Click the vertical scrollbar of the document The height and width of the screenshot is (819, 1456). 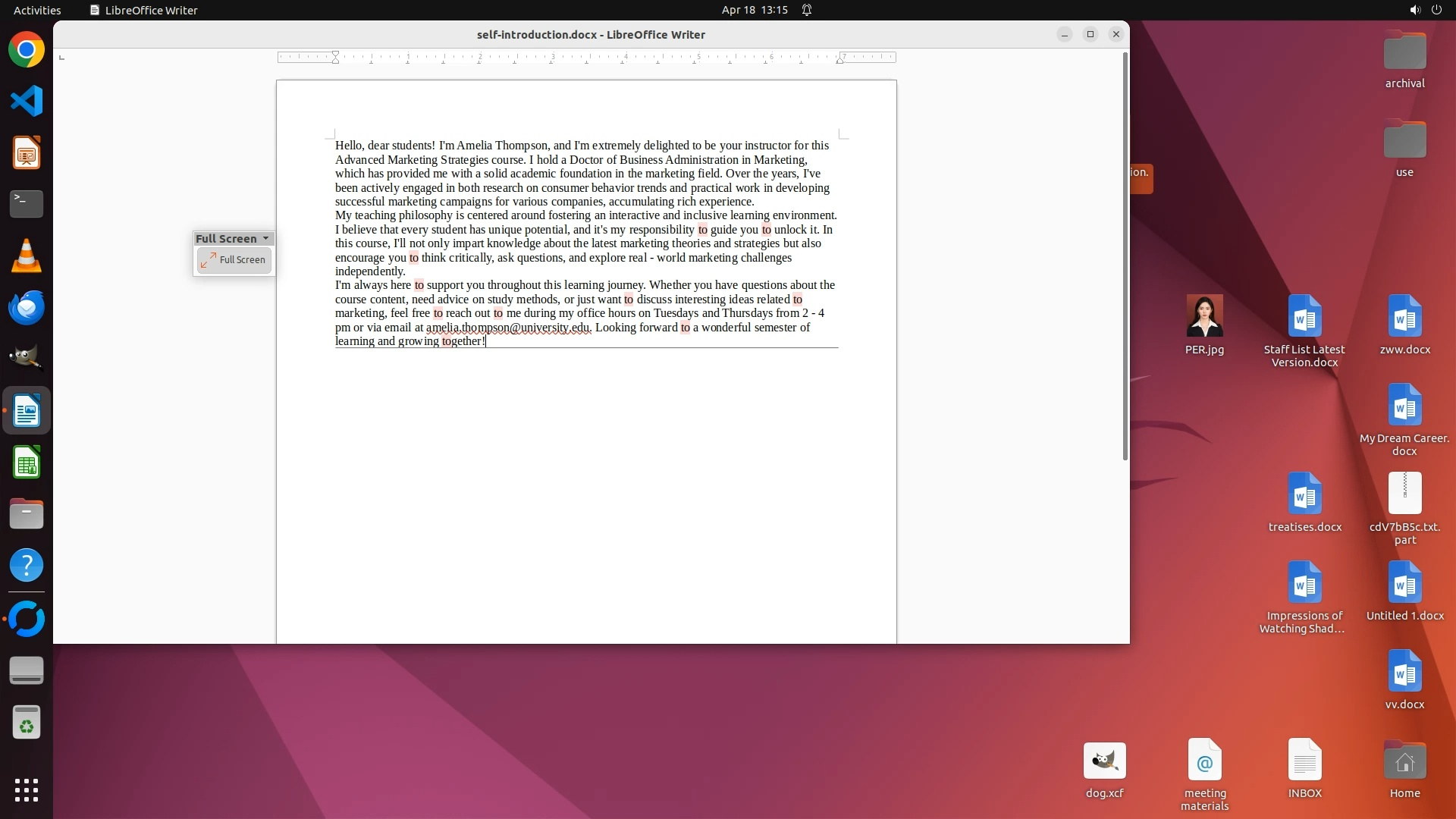pyautogui.click(x=1125, y=258)
